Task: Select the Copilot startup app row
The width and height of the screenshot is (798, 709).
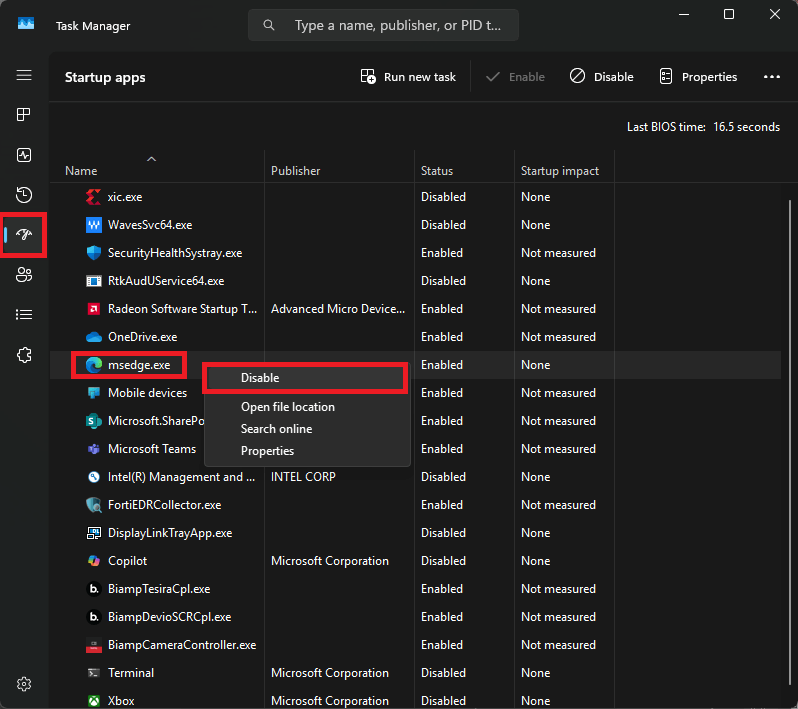Action: 127,561
